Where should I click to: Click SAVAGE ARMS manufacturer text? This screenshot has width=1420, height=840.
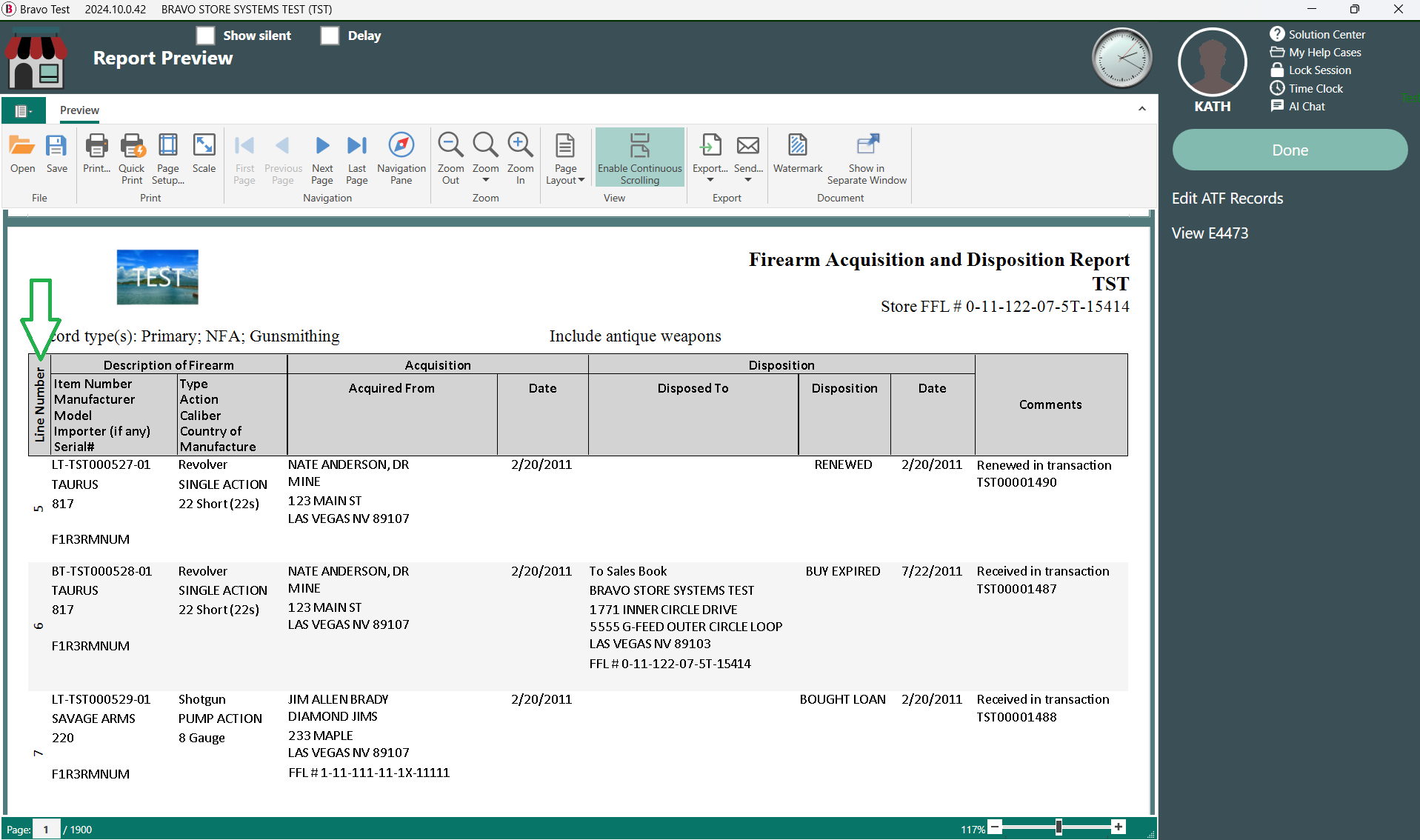[x=93, y=719]
